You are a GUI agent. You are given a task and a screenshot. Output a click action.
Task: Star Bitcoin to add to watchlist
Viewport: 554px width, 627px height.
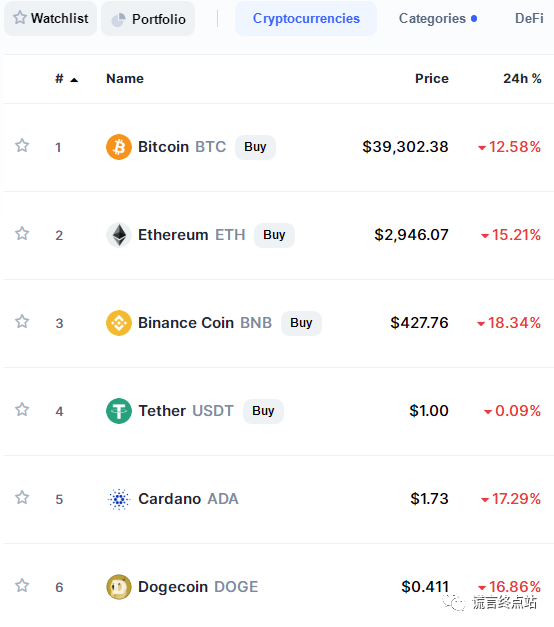[x=22, y=146]
